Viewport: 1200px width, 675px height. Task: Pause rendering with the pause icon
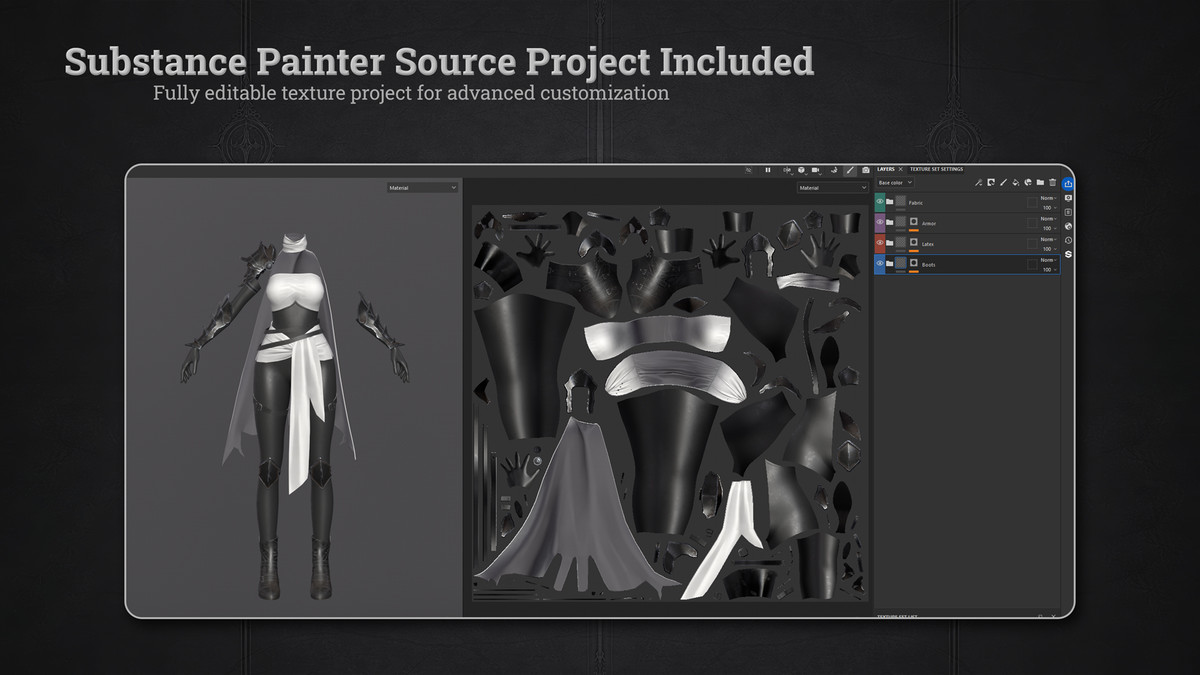pyautogui.click(x=768, y=170)
